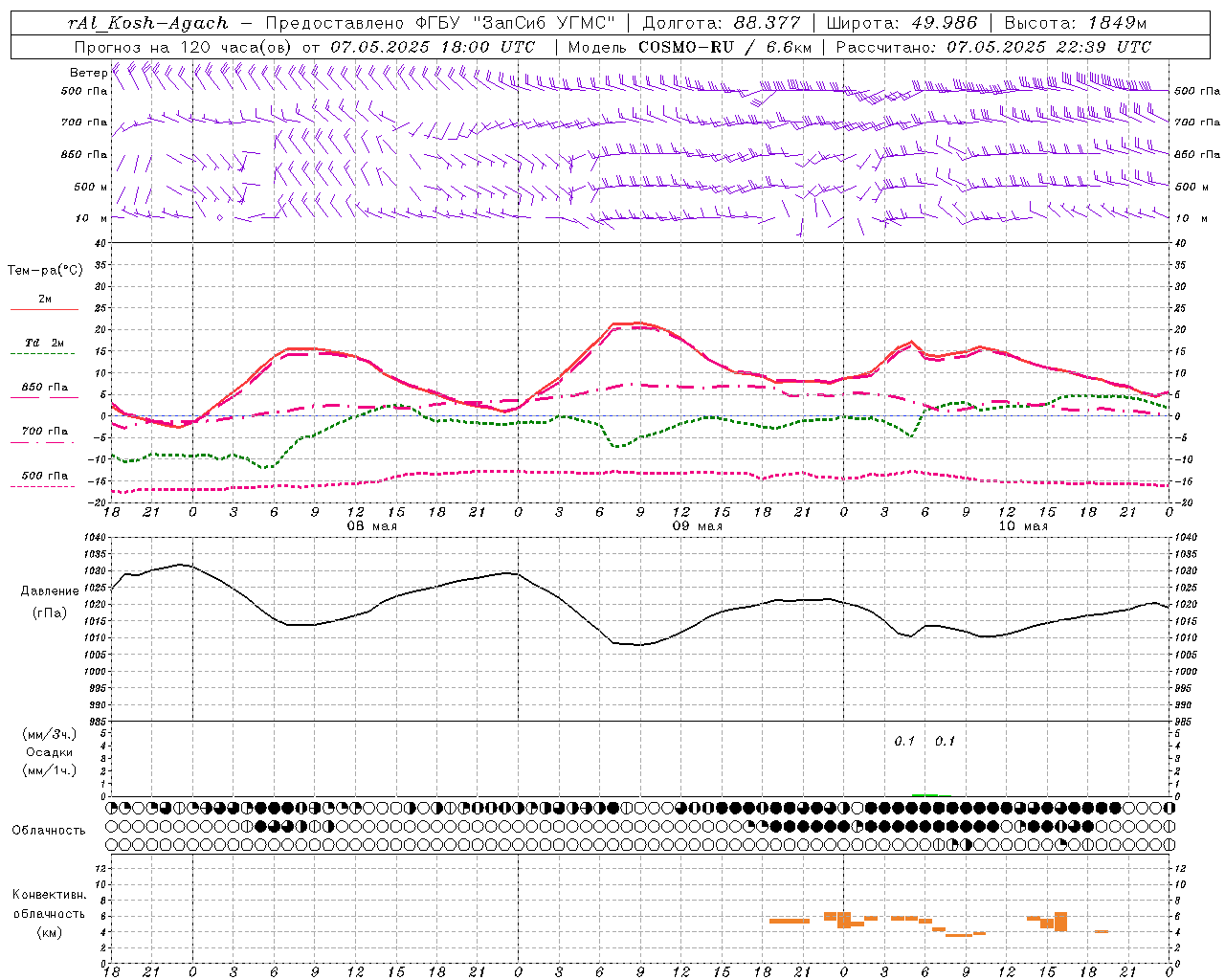1225x980 pixels.
Task: Click the red line sample under 2м legend
Action: [x=44, y=310]
